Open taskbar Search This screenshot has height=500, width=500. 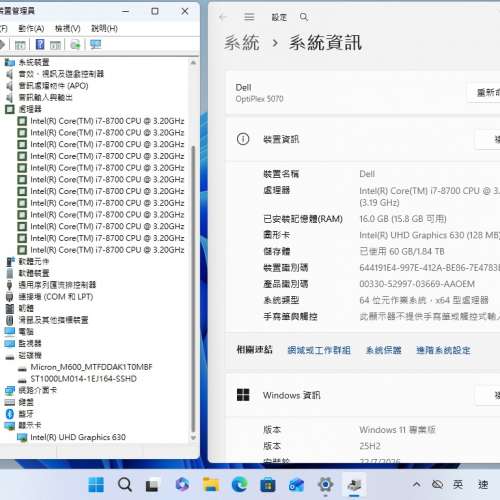tap(125, 484)
